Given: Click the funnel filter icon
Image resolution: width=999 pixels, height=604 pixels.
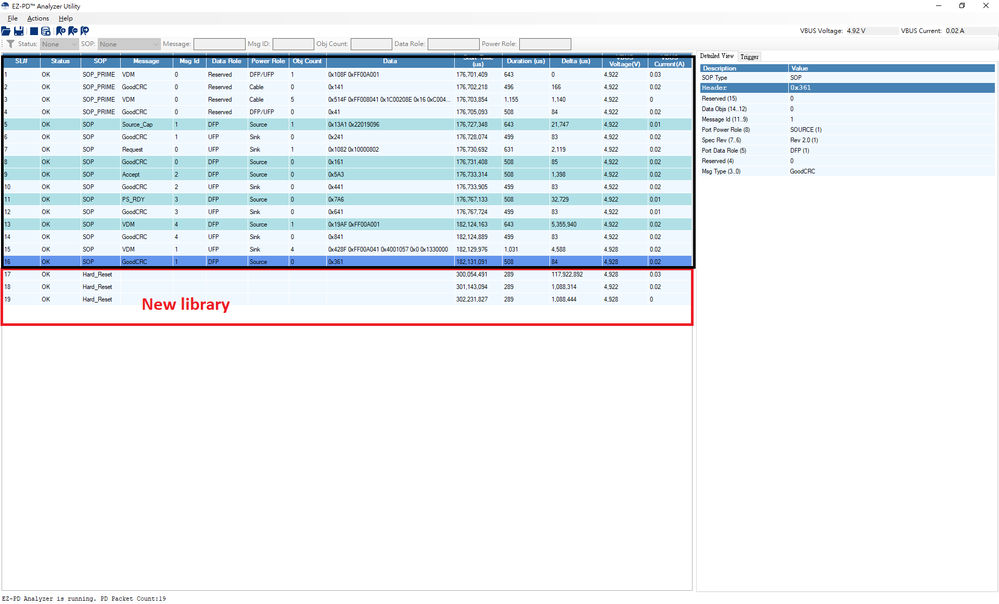Looking at the screenshot, I should 10,44.
